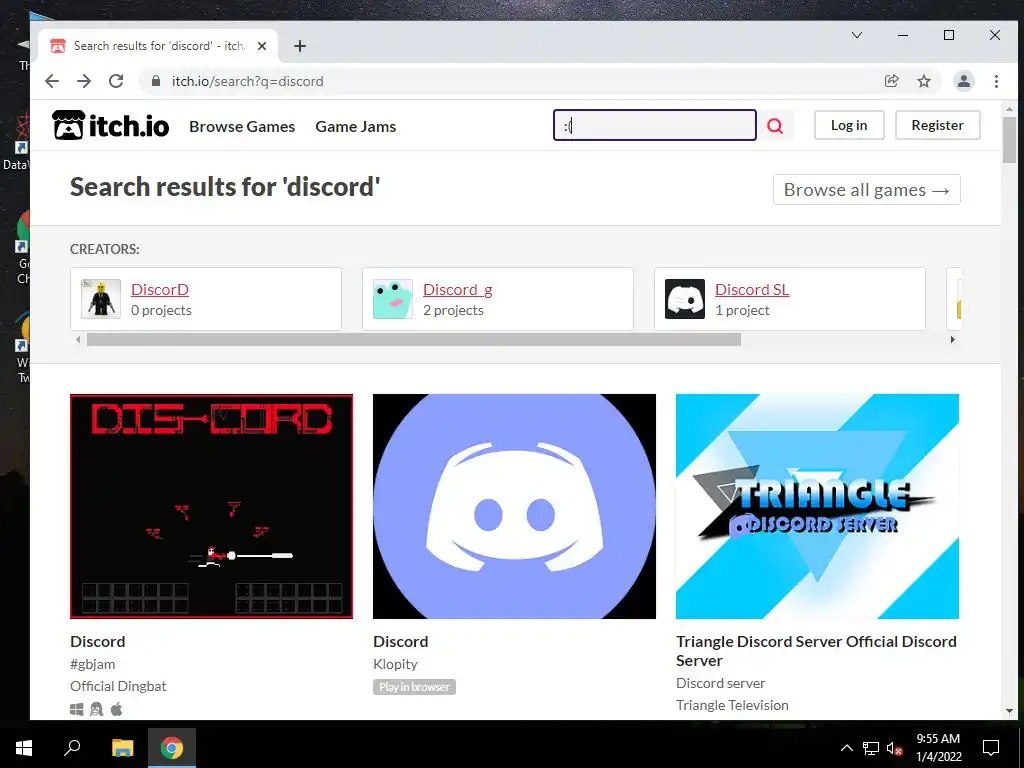Open a new browser tab
This screenshot has width=1024, height=768.
point(300,46)
